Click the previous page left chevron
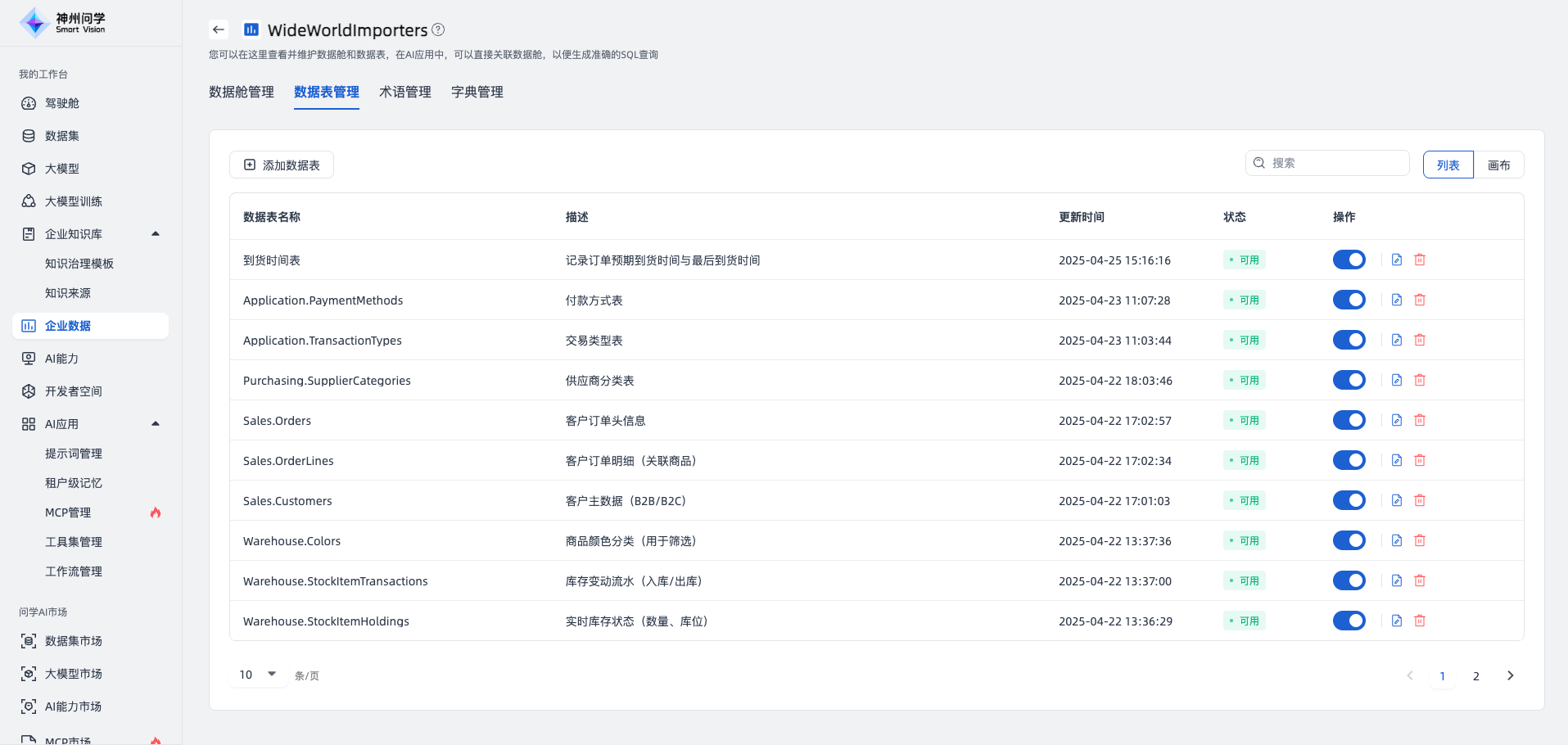Screen dimensions: 1568x745 tap(1410, 675)
